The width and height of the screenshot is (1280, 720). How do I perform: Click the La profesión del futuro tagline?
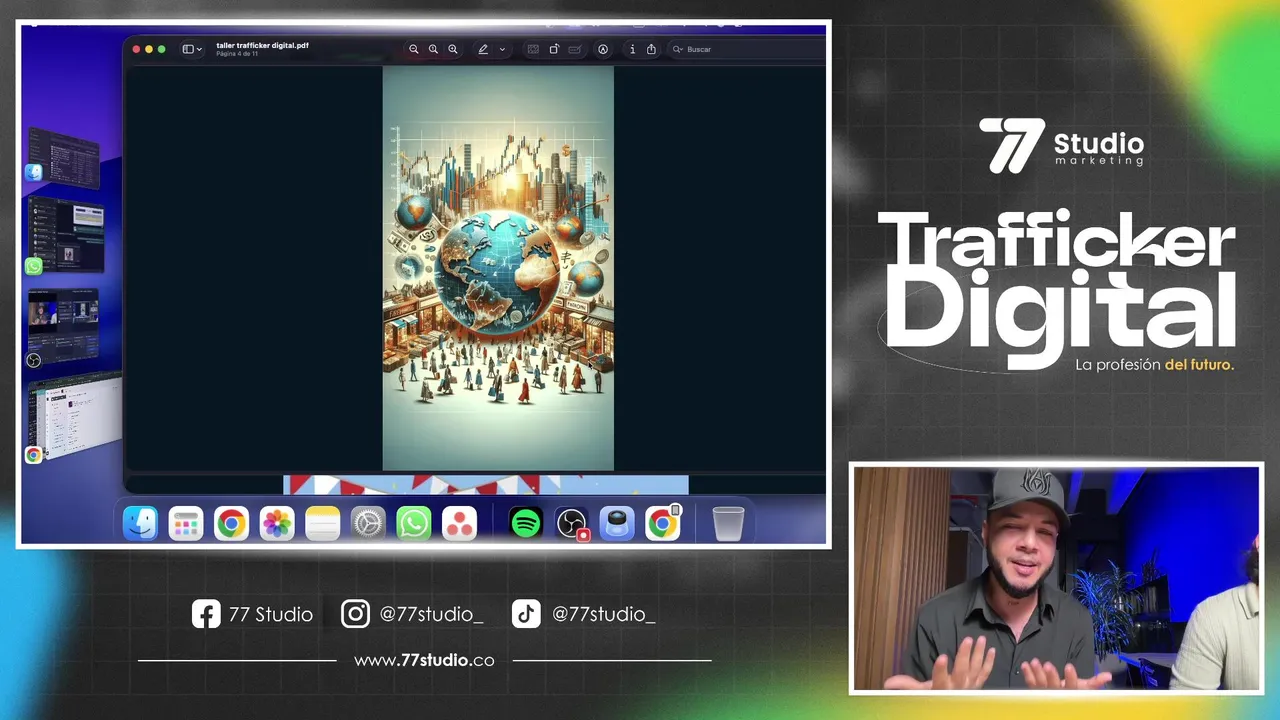1155,365
